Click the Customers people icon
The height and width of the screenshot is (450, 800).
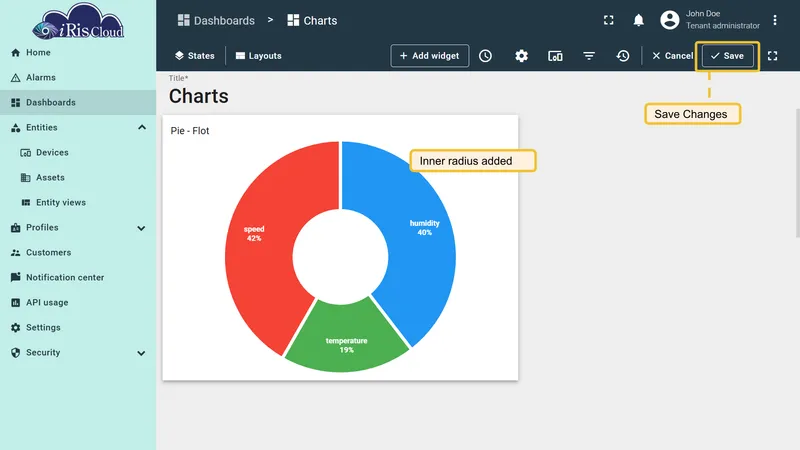15,253
